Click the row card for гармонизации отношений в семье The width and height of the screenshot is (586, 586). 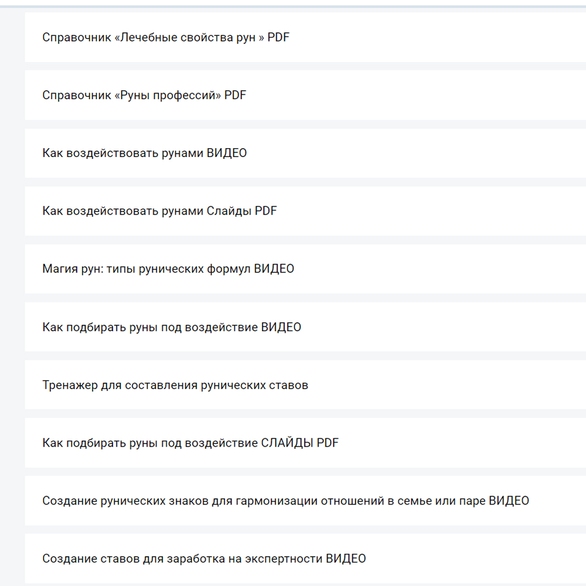click(305, 501)
